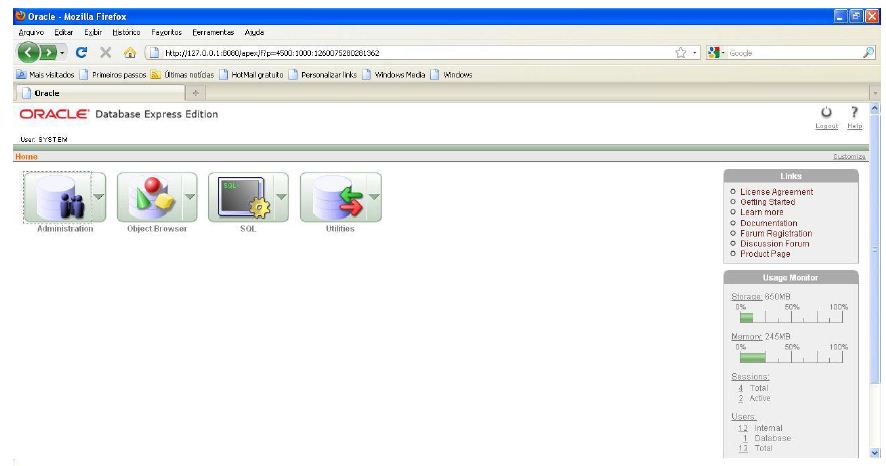Viewport: 886px width, 466px height.
Task: Click the search magnifier icon
Action: [x=868, y=53]
